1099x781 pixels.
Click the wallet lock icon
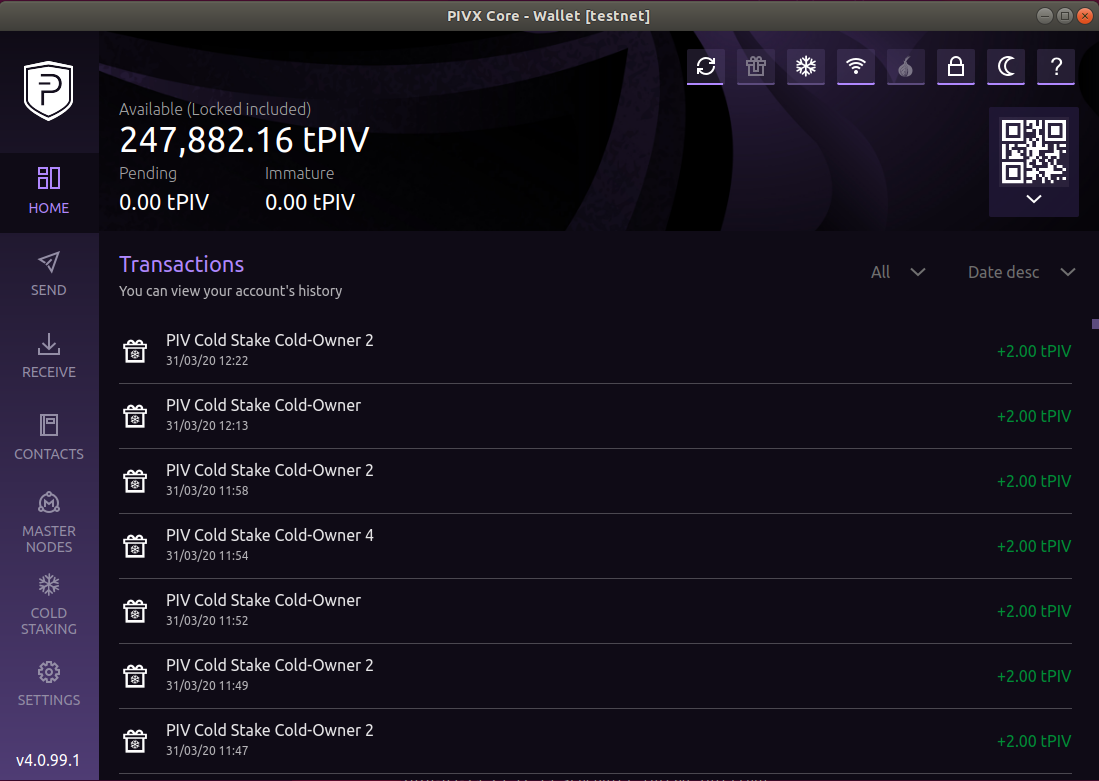[x=956, y=67]
